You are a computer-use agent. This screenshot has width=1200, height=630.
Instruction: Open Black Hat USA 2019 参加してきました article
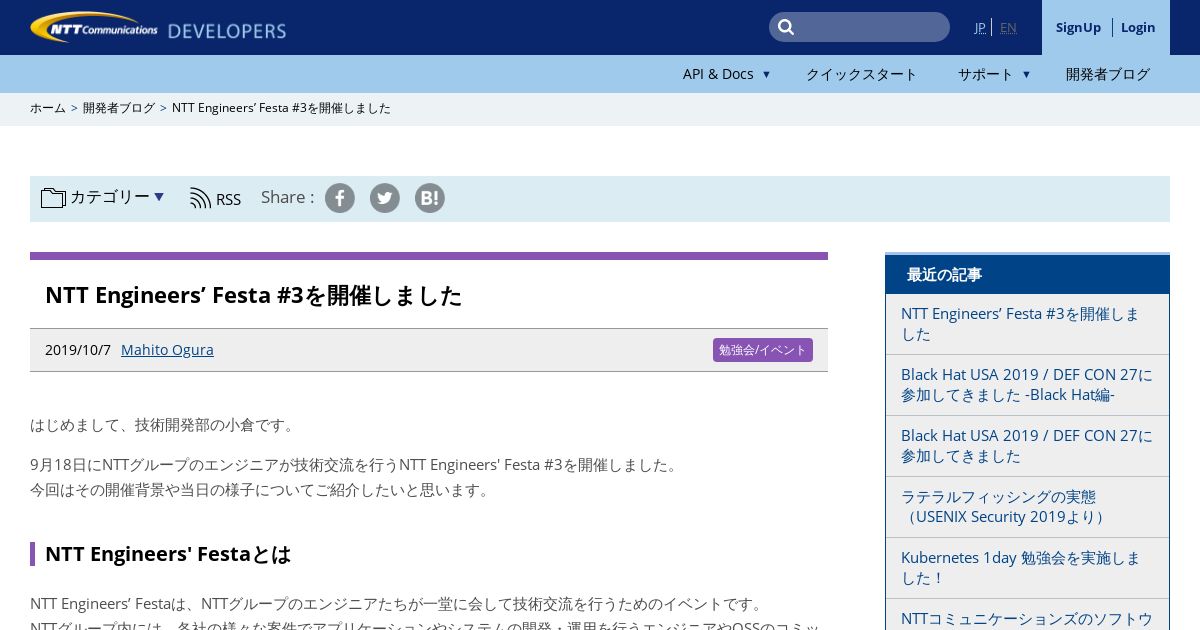[1027, 446]
